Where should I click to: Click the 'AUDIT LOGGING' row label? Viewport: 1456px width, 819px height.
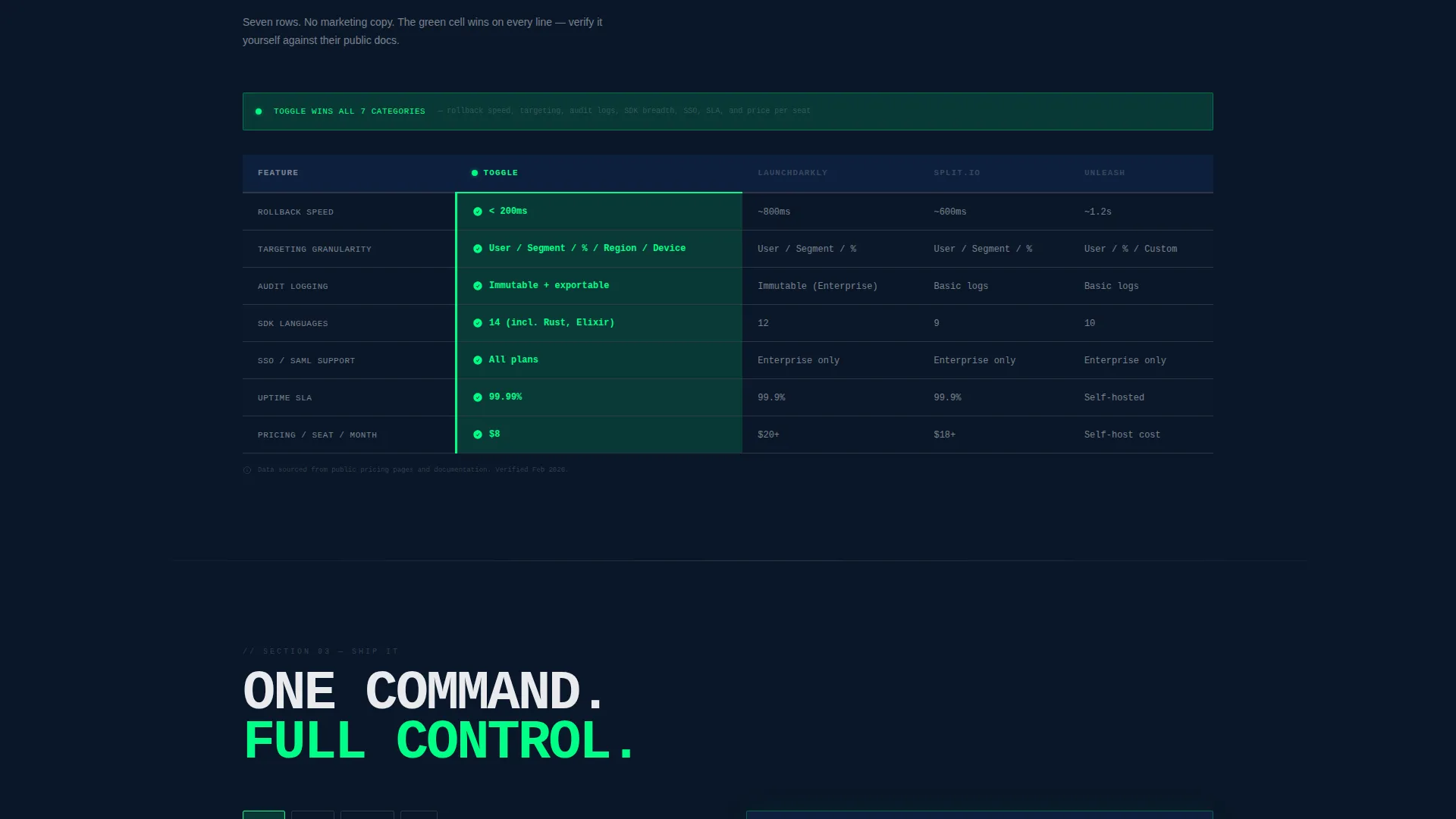coord(293,287)
